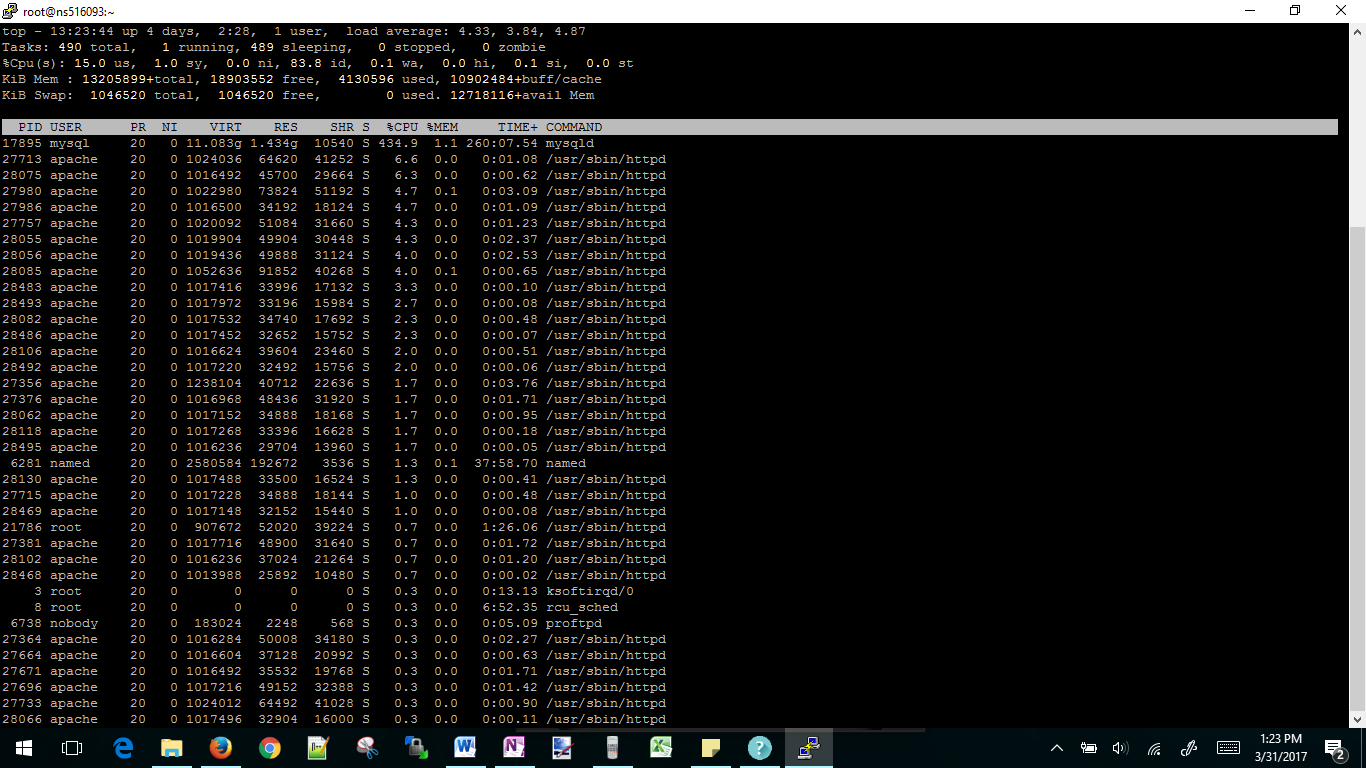Click PID 21786 owned by root
Viewport: 1366px width, 768px height.
pyautogui.click(x=22, y=527)
